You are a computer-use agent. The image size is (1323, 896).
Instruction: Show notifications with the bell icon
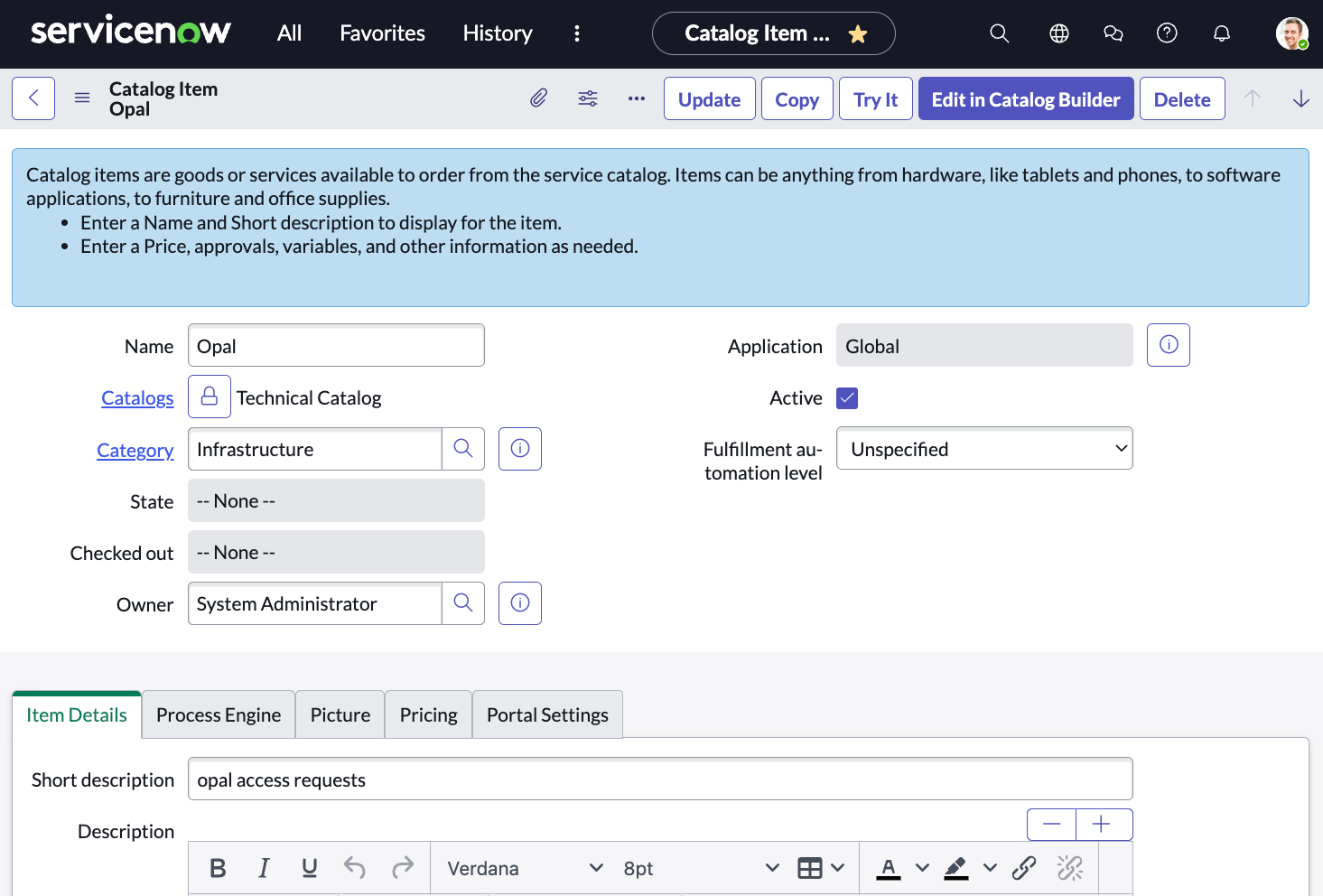1222,33
